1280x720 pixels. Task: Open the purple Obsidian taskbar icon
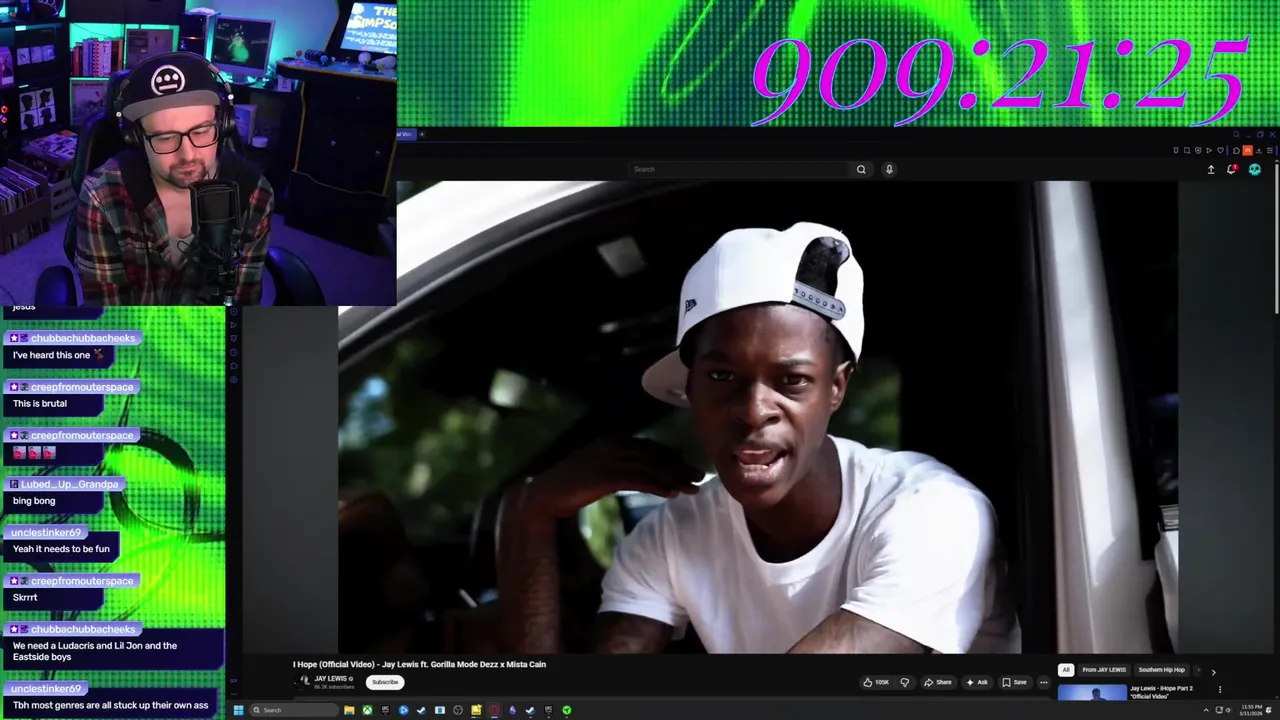pos(512,710)
